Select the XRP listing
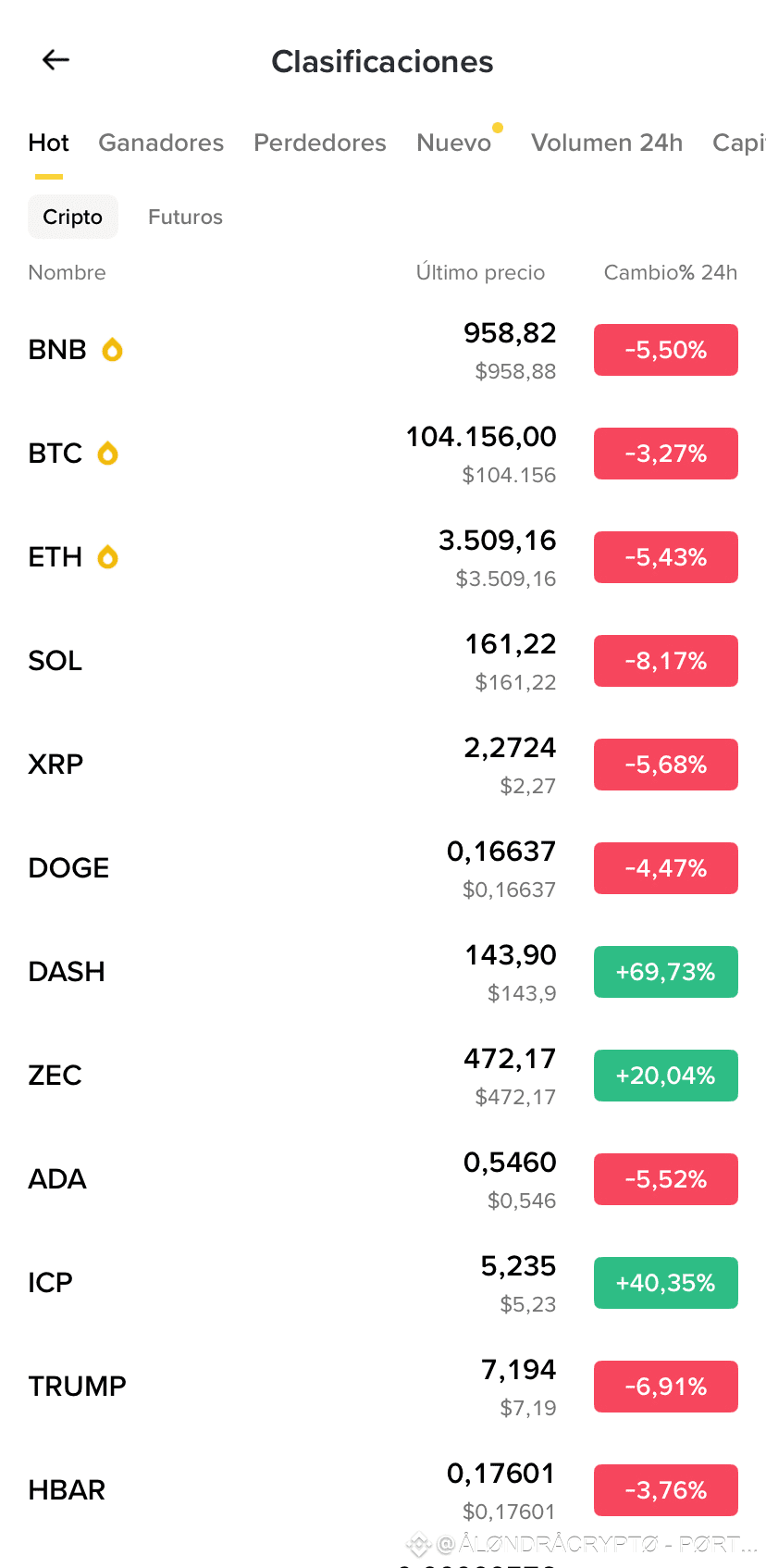This screenshot has height=1568, width=766. pos(278,765)
